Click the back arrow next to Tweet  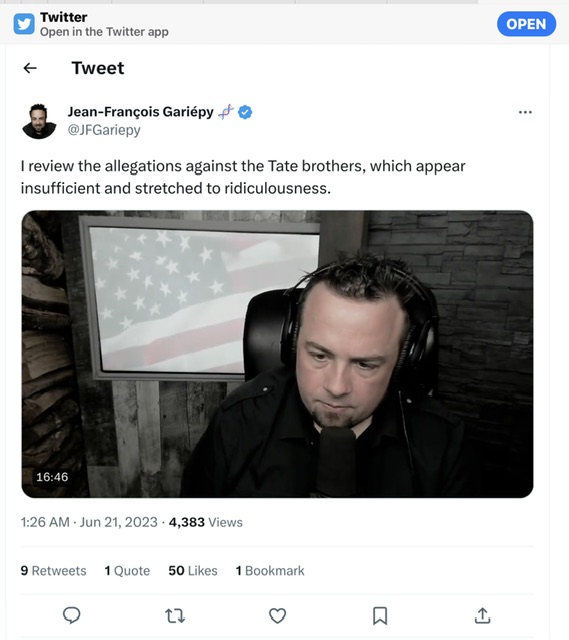(x=30, y=68)
